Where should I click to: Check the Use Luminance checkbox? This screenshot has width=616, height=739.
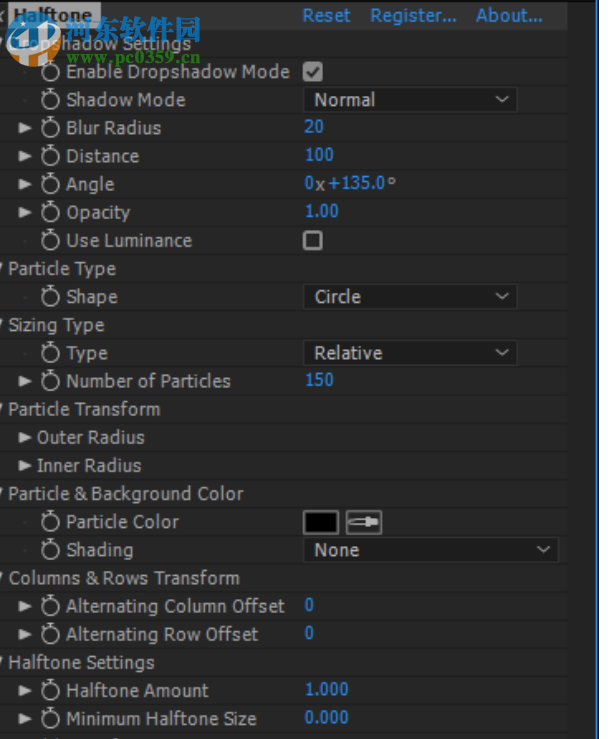[x=313, y=240]
